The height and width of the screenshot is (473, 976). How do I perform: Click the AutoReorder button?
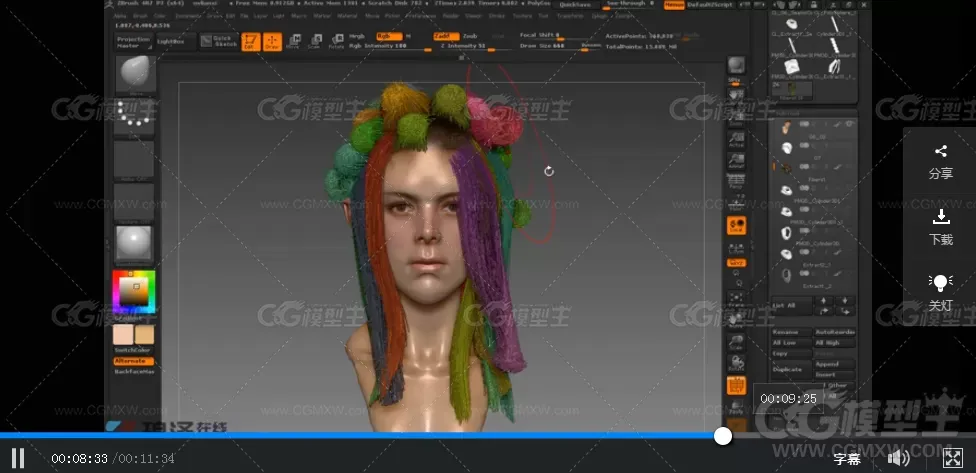pyautogui.click(x=835, y=332)
